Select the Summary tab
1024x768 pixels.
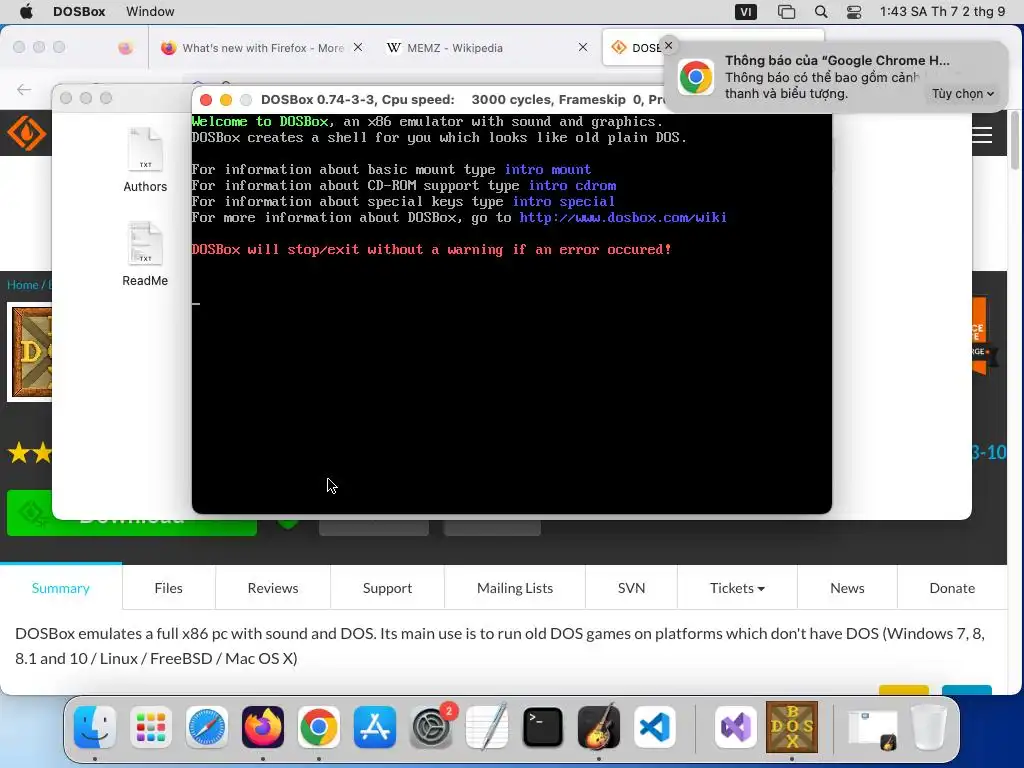[x=61, y=588]
